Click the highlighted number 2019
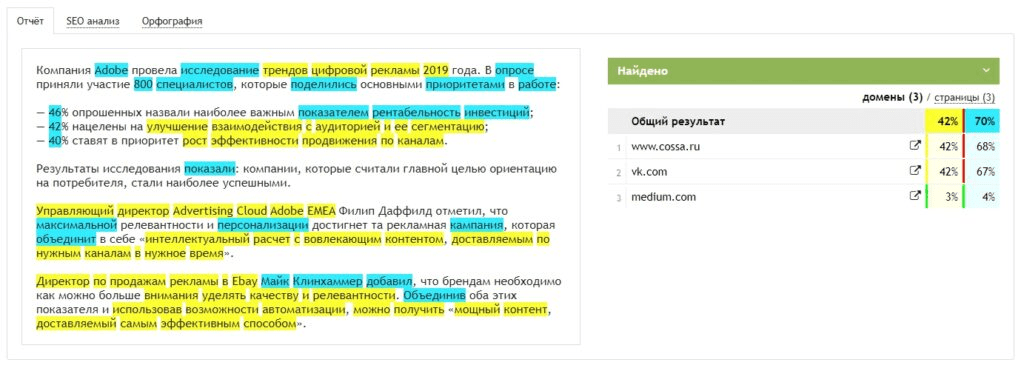 coord(435,70)
